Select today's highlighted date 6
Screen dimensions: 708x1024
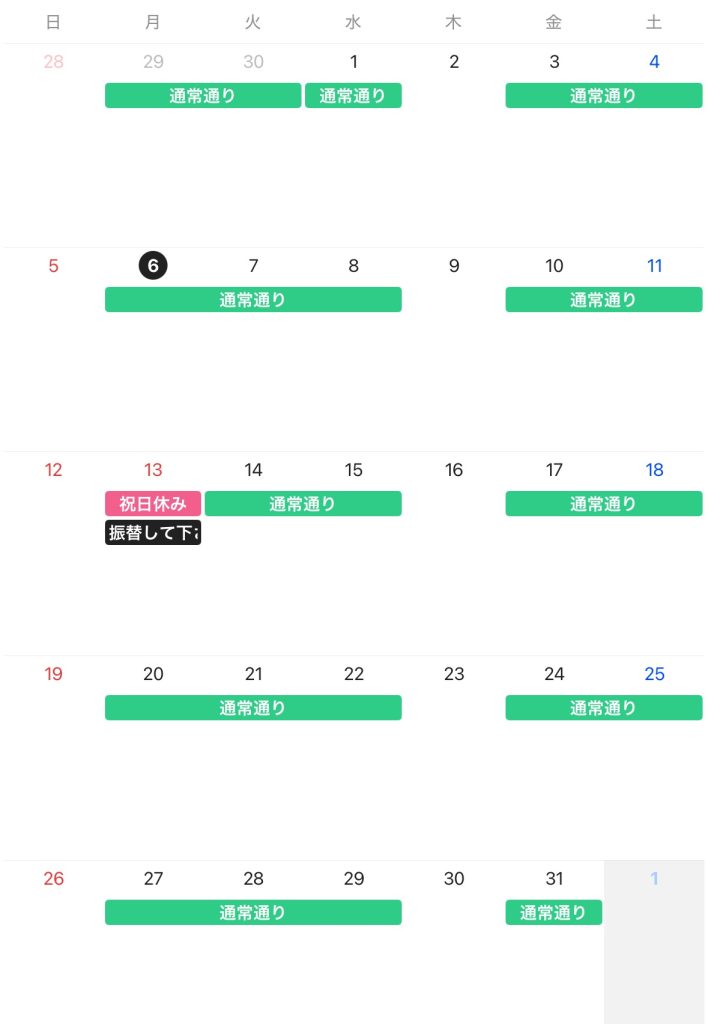(x=153, y=266)
